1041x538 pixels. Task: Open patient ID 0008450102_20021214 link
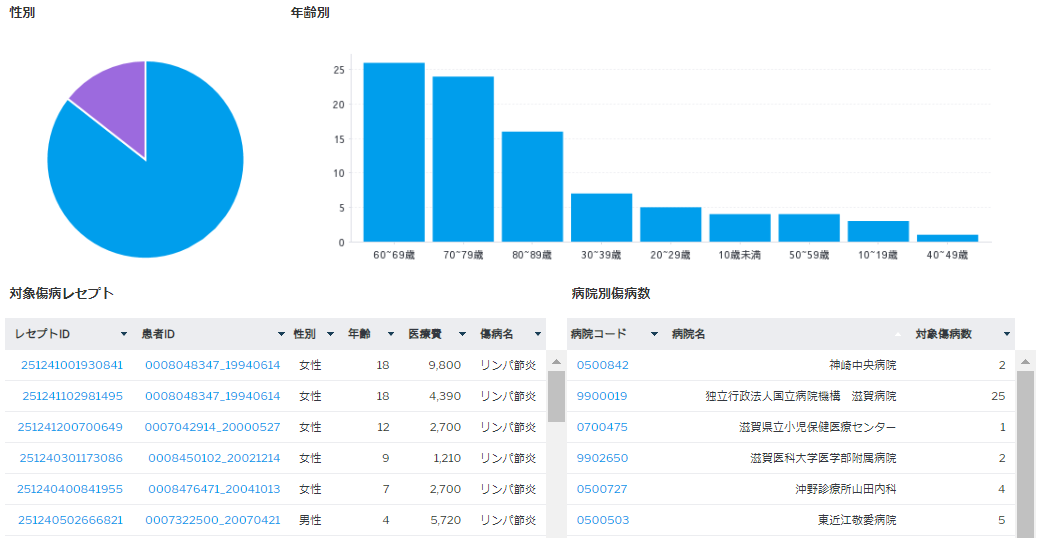213,458
